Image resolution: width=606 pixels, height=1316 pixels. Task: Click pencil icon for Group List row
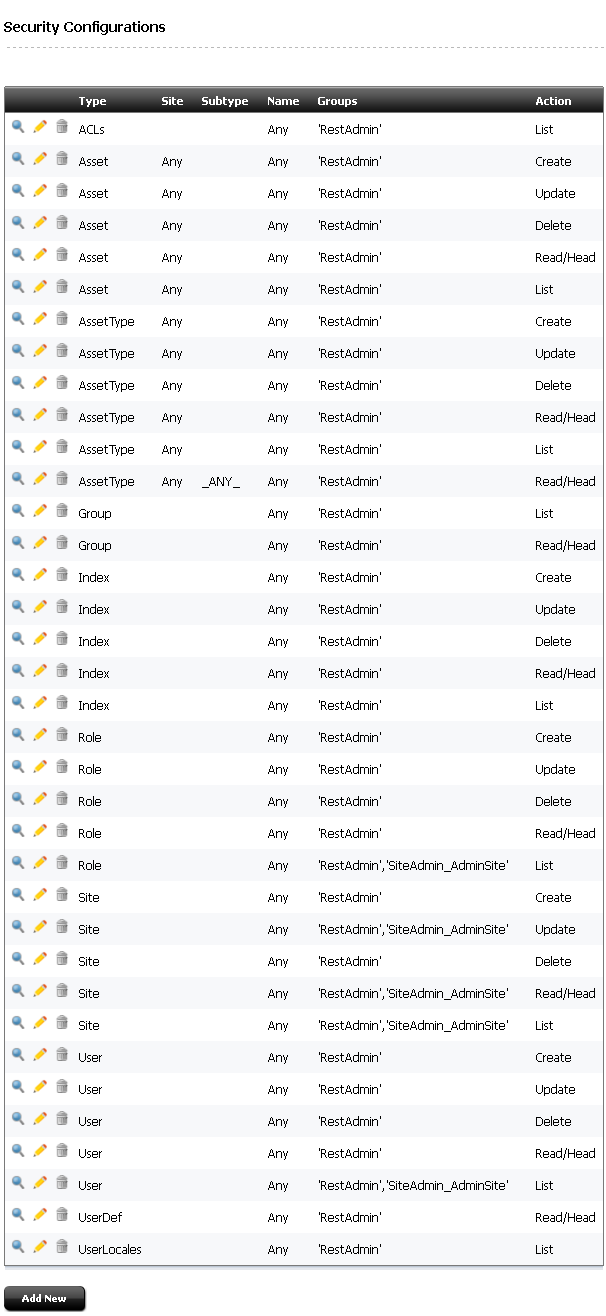(40, 511)
